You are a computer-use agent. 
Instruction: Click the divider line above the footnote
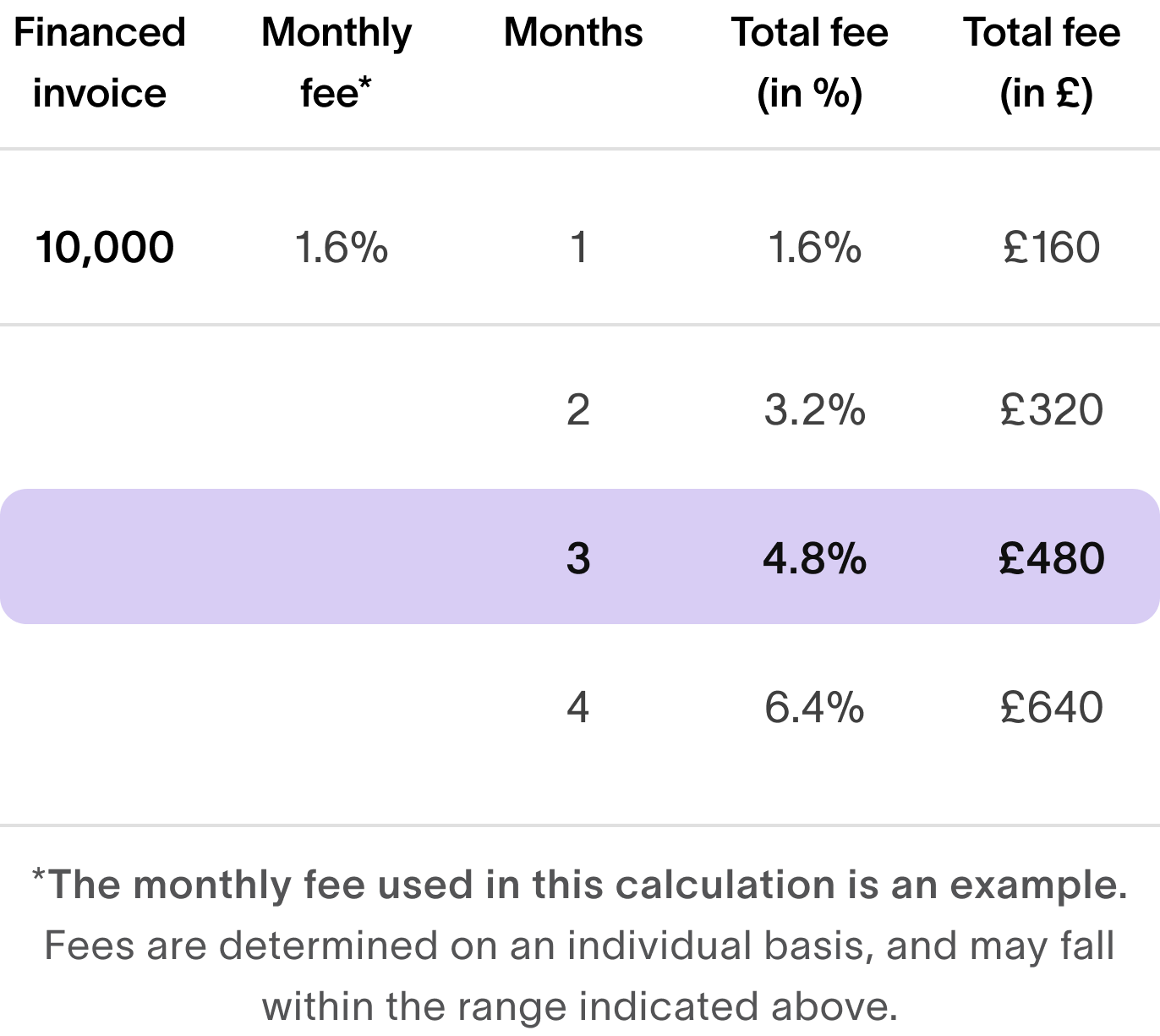point(580,824)
